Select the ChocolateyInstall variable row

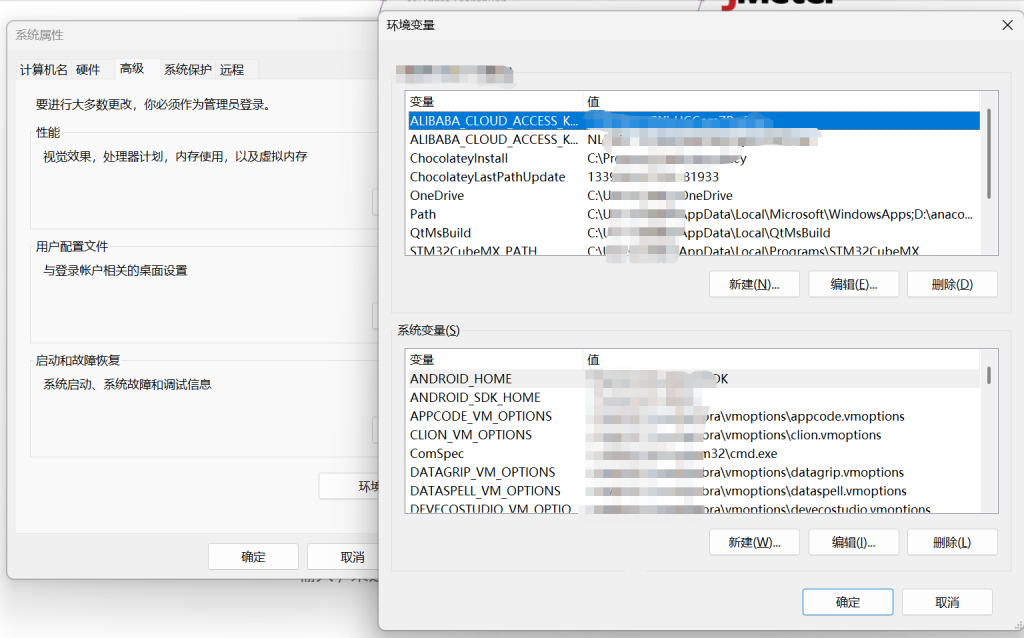(x=459, y=158)
